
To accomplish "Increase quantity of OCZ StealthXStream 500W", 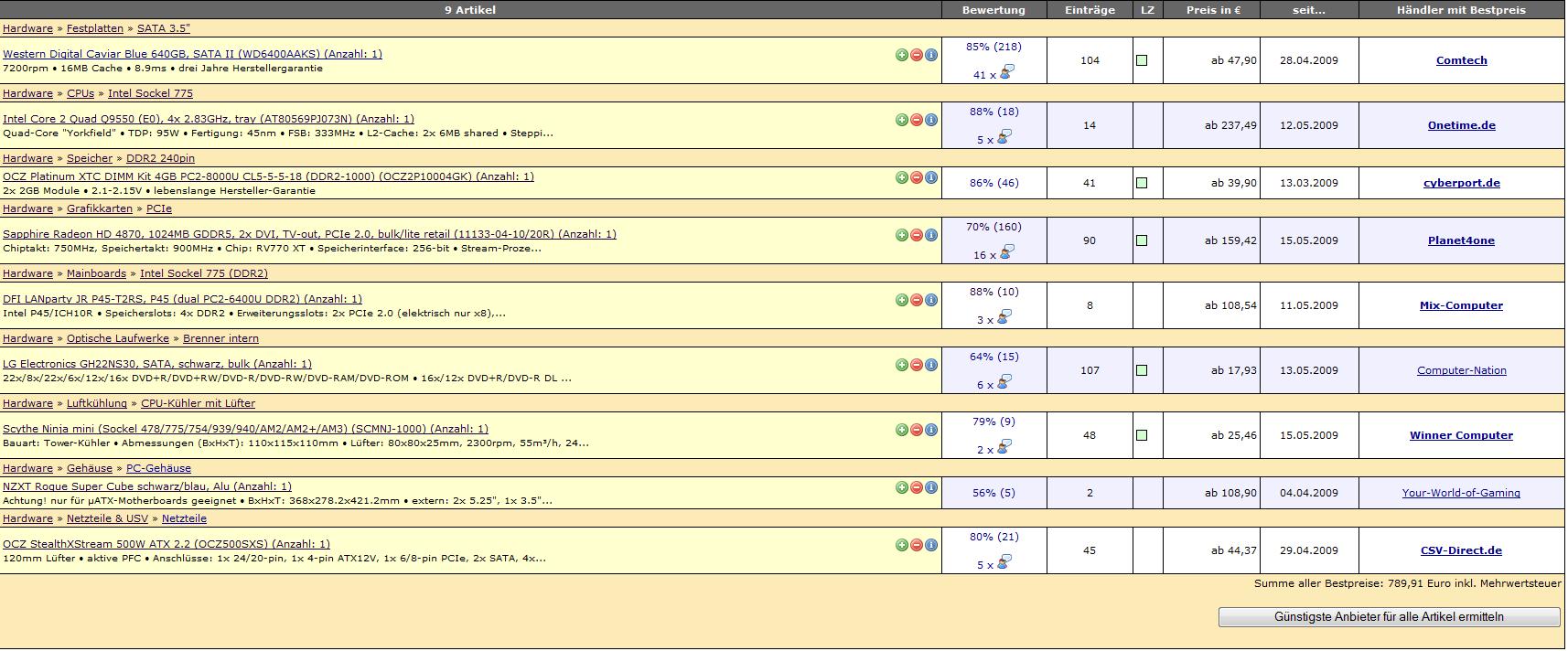I will point(901,545).
